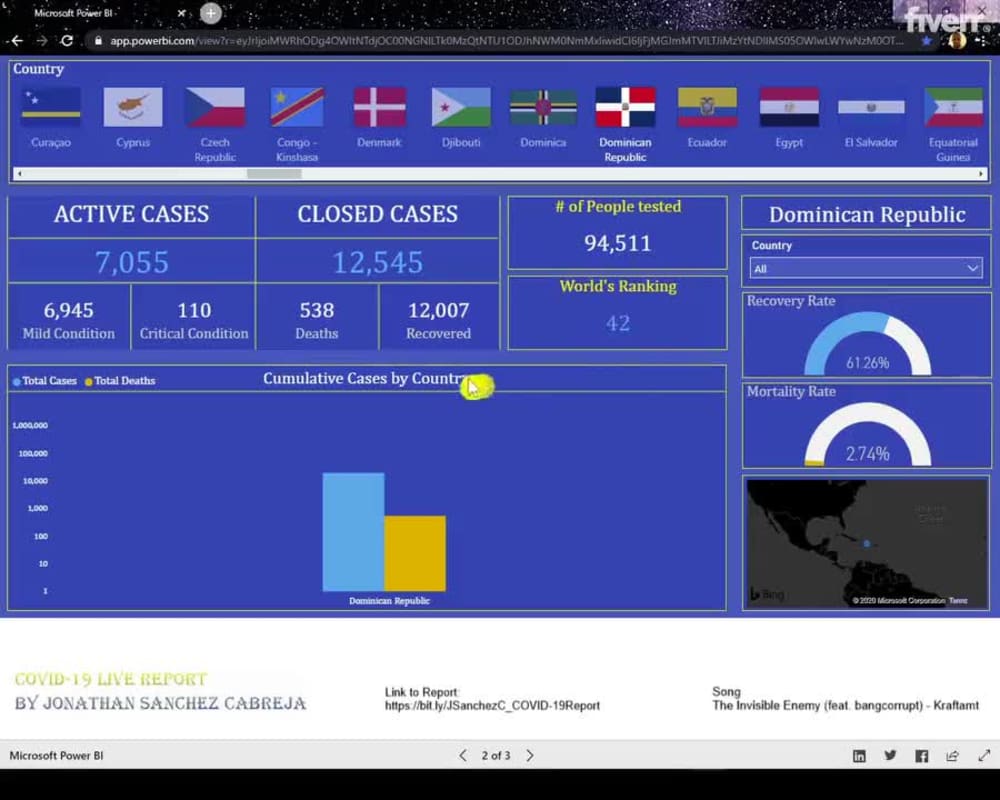Screen dimensions: 1000x800
Task: Open the share report icon in the footer
Action: click(952, 756)
